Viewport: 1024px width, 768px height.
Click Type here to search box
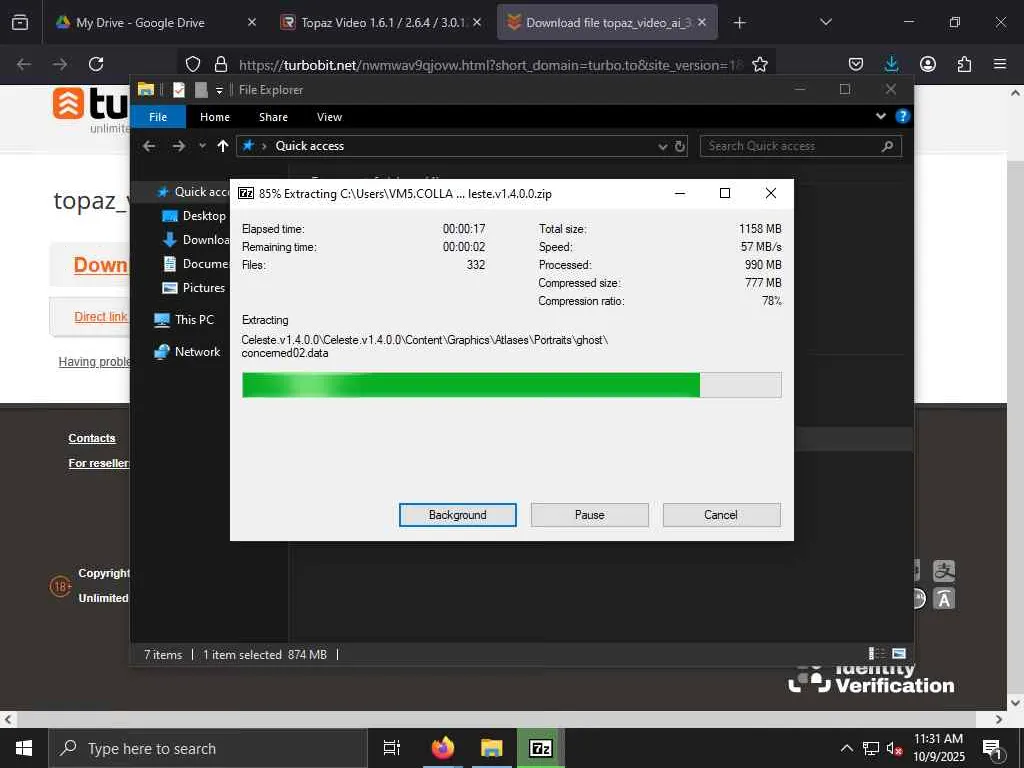coord(208,748)
